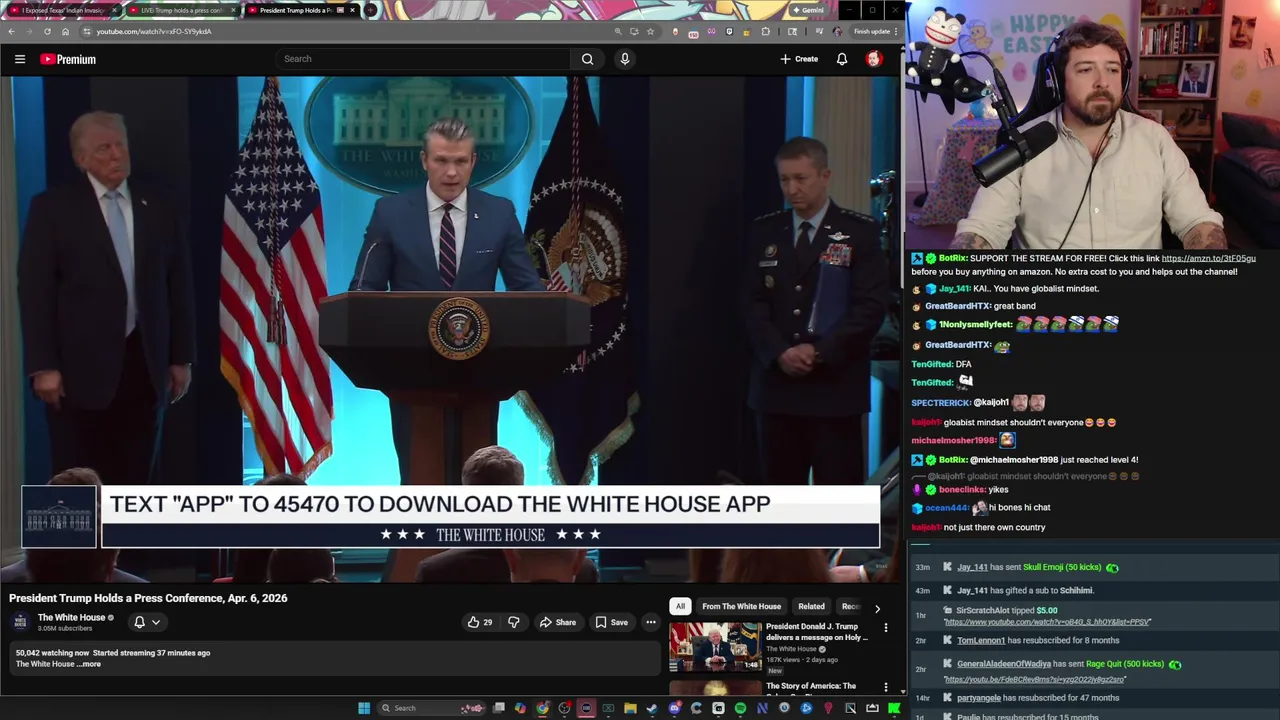This screenshot has width=1280, height=720.
Task: Open a new browser tab
Action: point(370,10)
